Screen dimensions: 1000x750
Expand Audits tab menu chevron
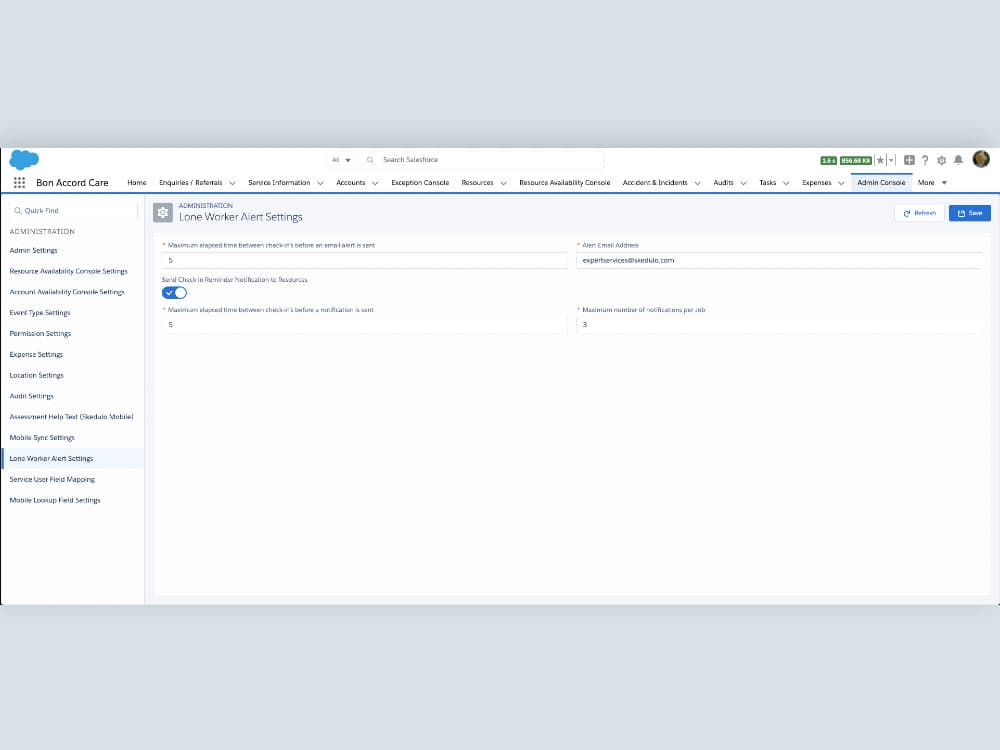click(x=743, y=183)
